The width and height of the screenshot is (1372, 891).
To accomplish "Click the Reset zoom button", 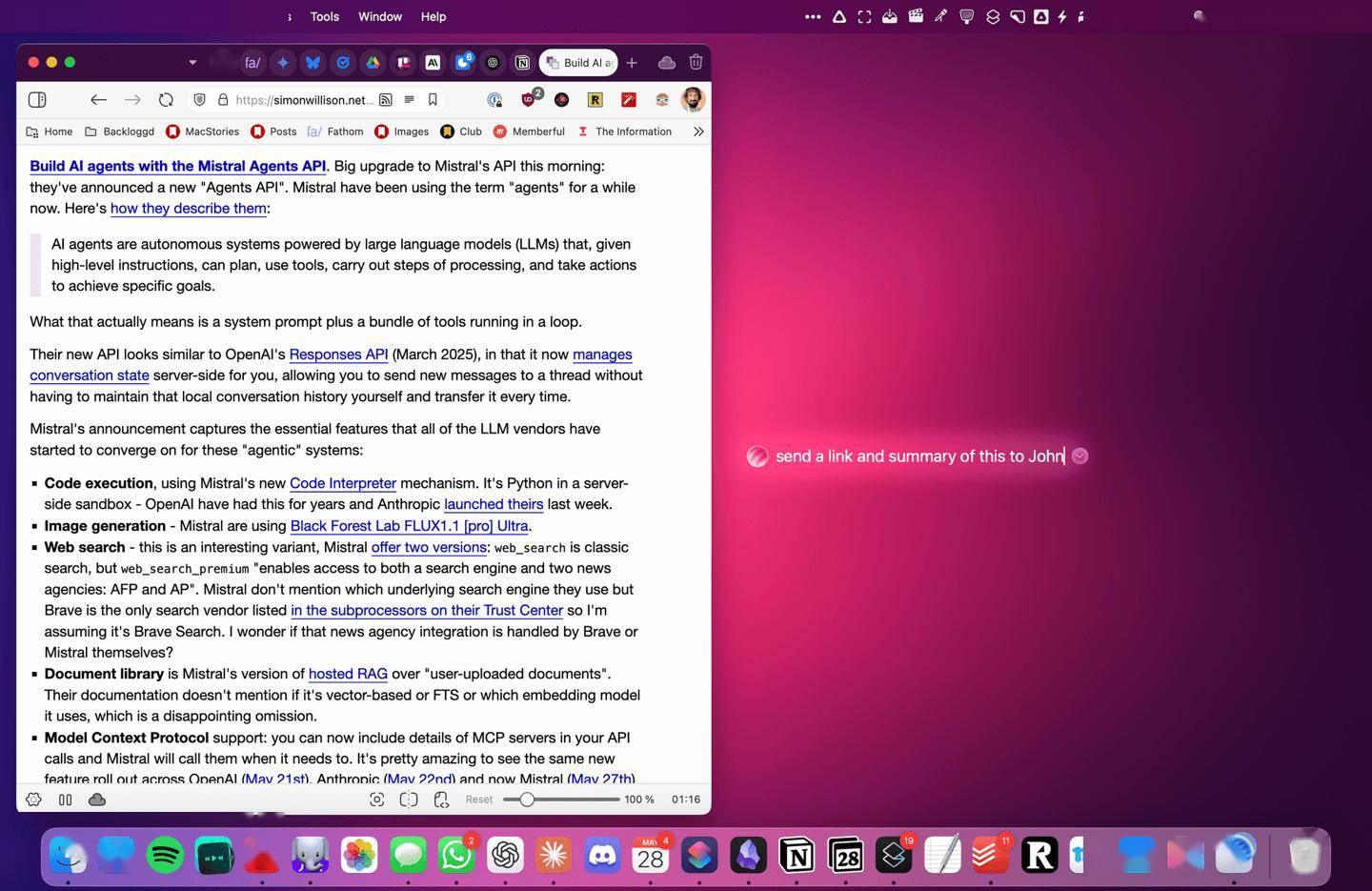I will coord(479,800).
